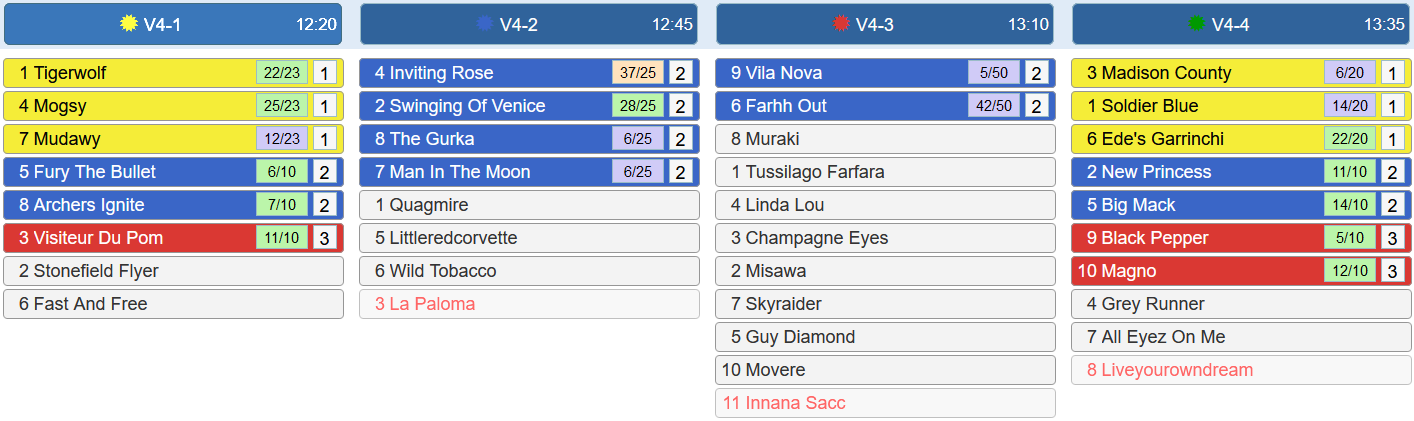Toggle rank box 3 on Visiteur Du Pom
The width and height of the screenshot is (1414, 421).
tap(324, 238)
